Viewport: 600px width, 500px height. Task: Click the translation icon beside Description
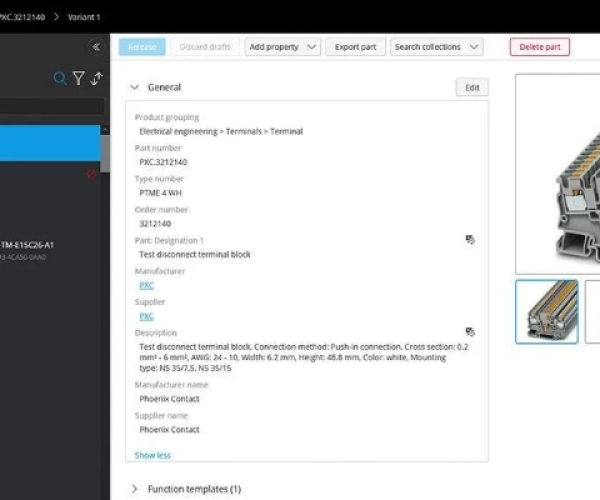click(x=470, y=332)
